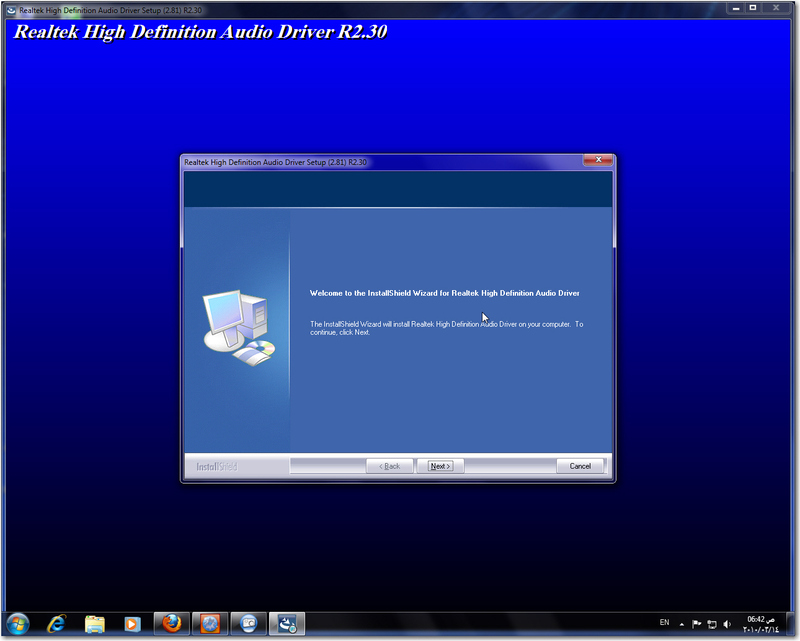Click the show desktop strip beside the clock

(790, 624)
